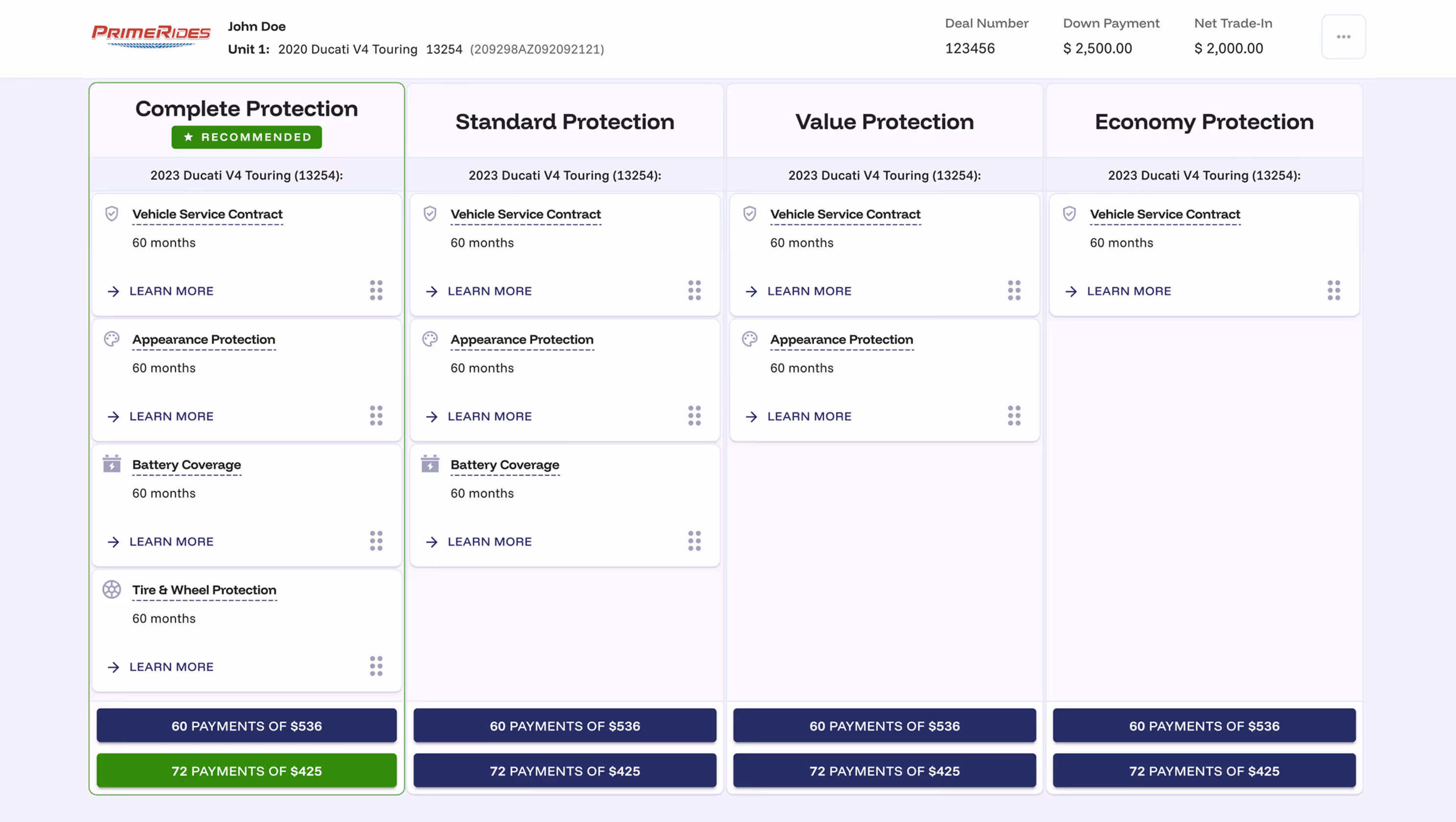Click drag handle on Standard Battery Coverage card
Image resolution: width=1456 pixels, height=822 pixels.
(694, 541)
